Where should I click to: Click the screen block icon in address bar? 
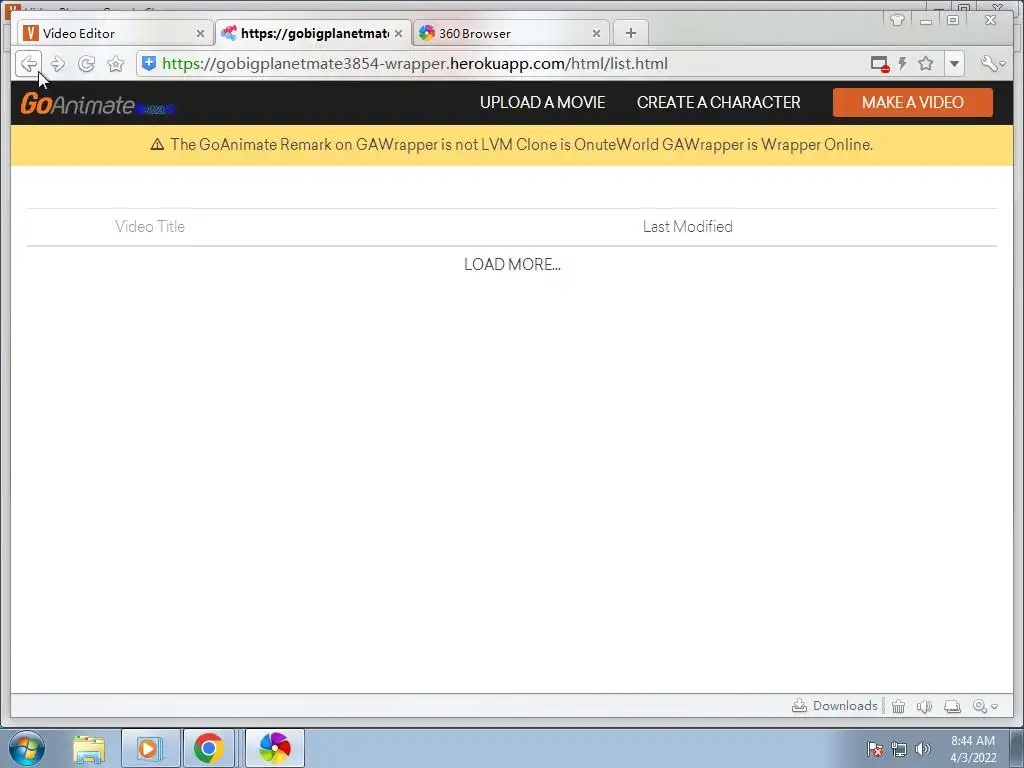pos(880,64)
